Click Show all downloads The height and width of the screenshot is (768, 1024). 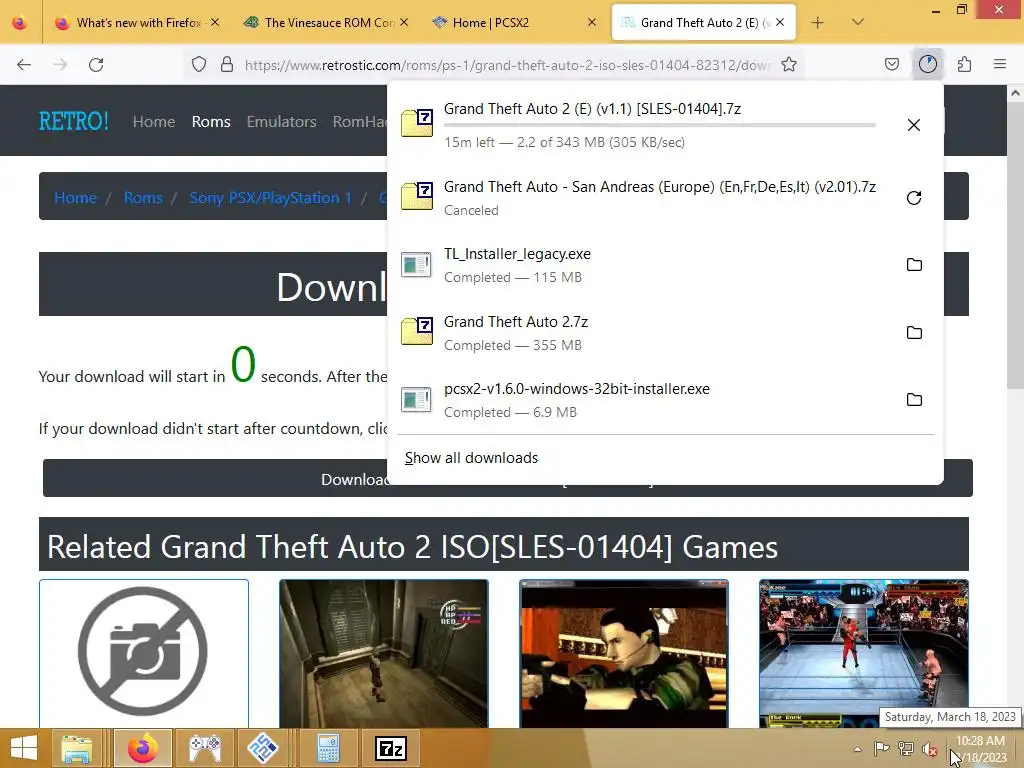(472, 458)
